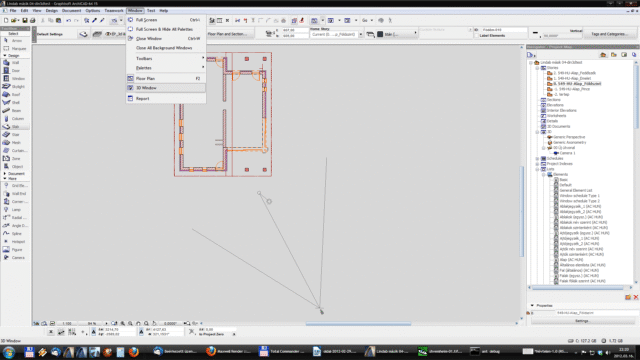Select 3D Window menu entry
The image size is (640, 360).
[x=166, y=88]
